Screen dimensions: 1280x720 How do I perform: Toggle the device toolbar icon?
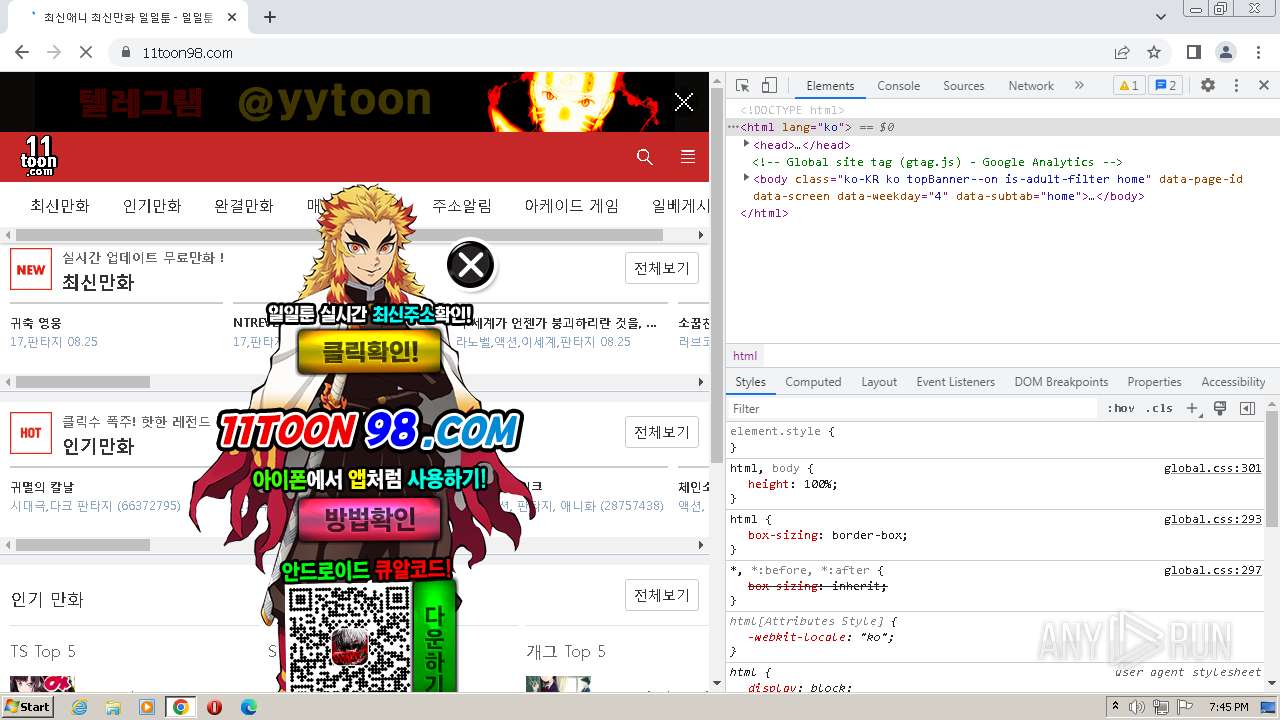769,86
